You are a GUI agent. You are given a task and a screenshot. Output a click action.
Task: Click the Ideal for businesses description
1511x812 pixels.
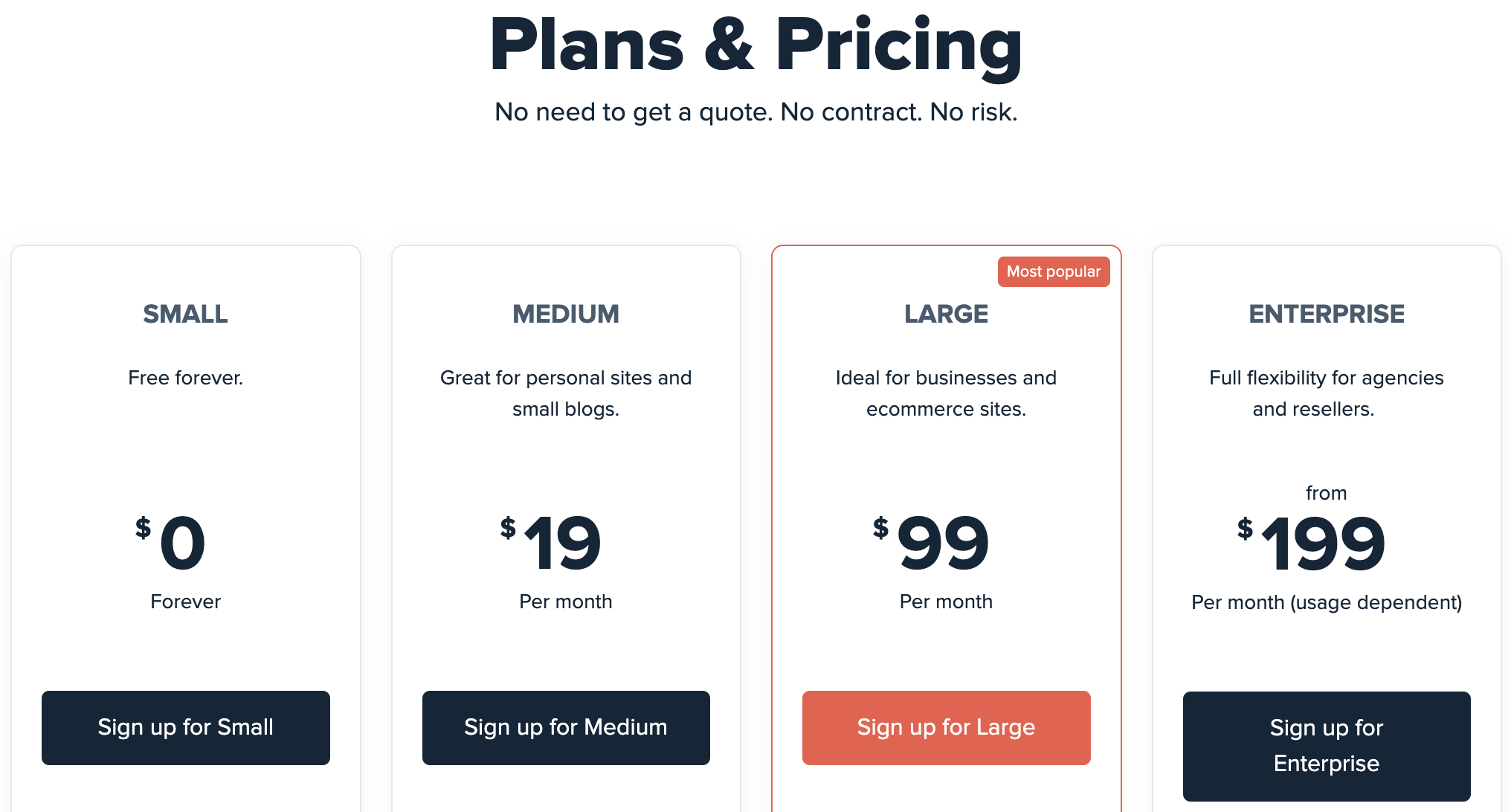[x=946, y=393]
